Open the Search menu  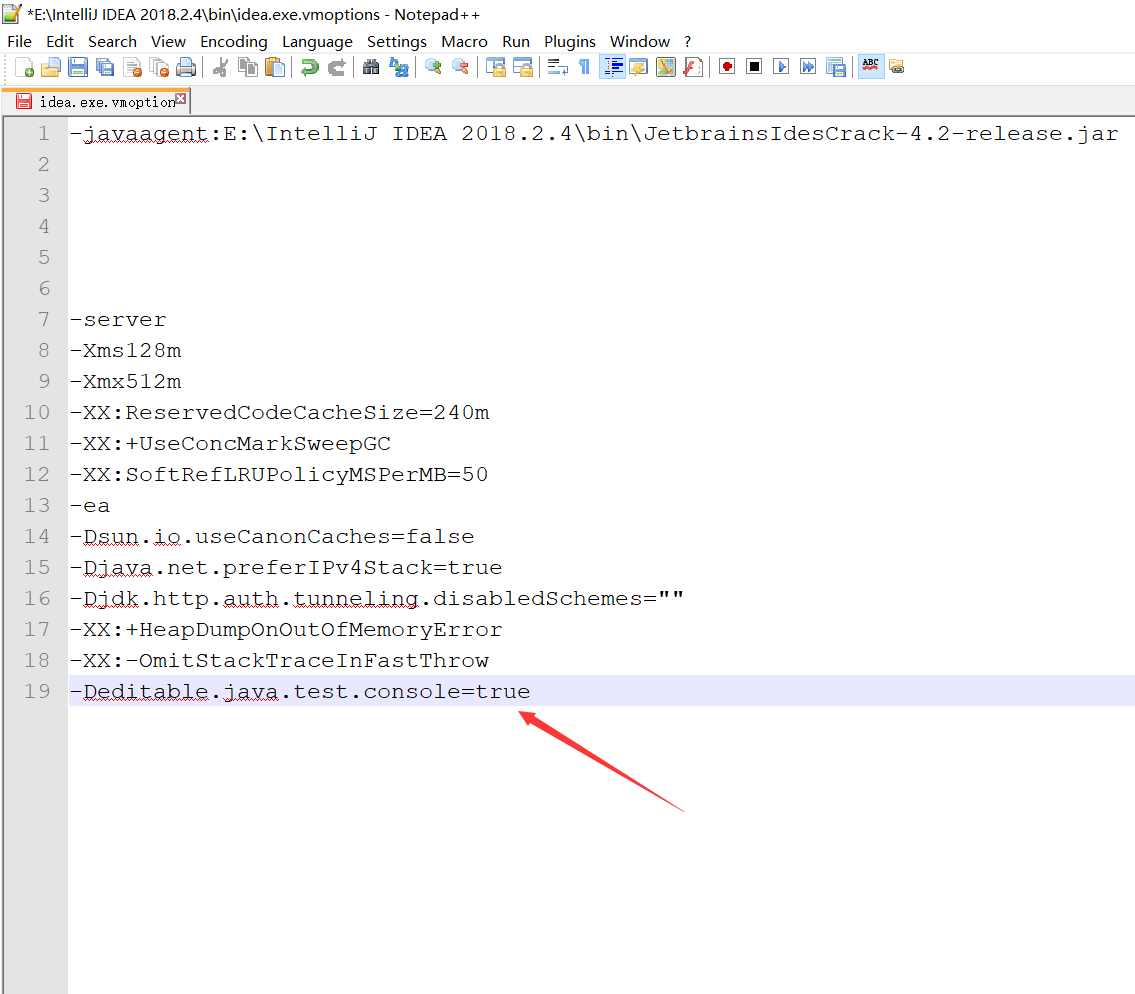click(112, 41)
